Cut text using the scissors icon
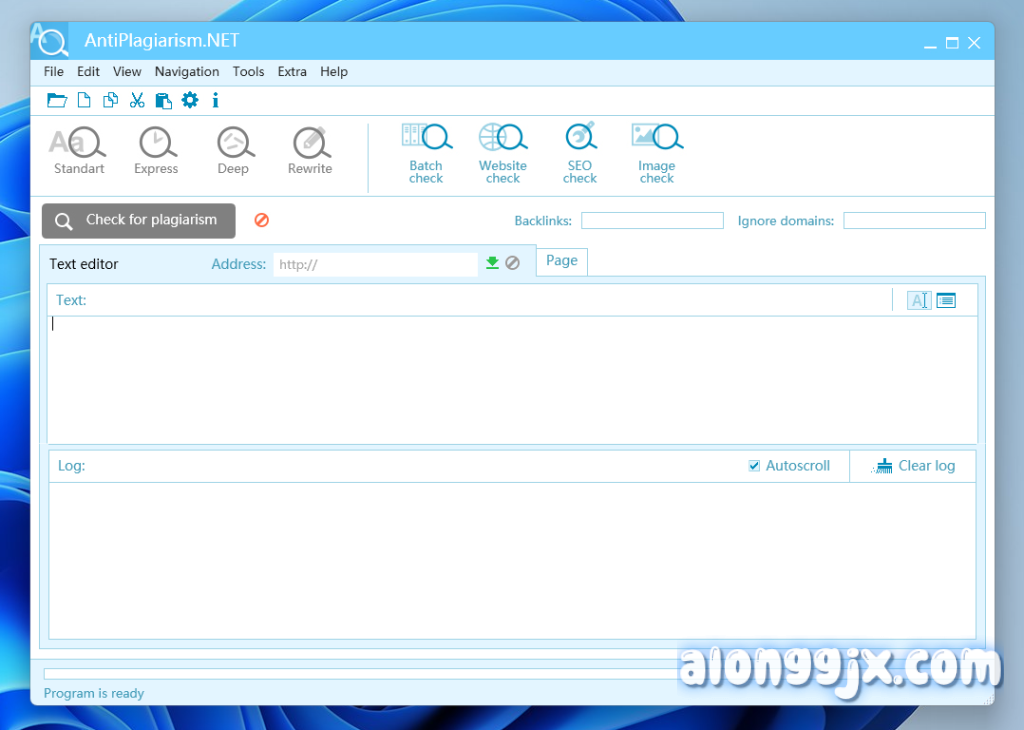The image size is (1024, 730). click(137, 100)
